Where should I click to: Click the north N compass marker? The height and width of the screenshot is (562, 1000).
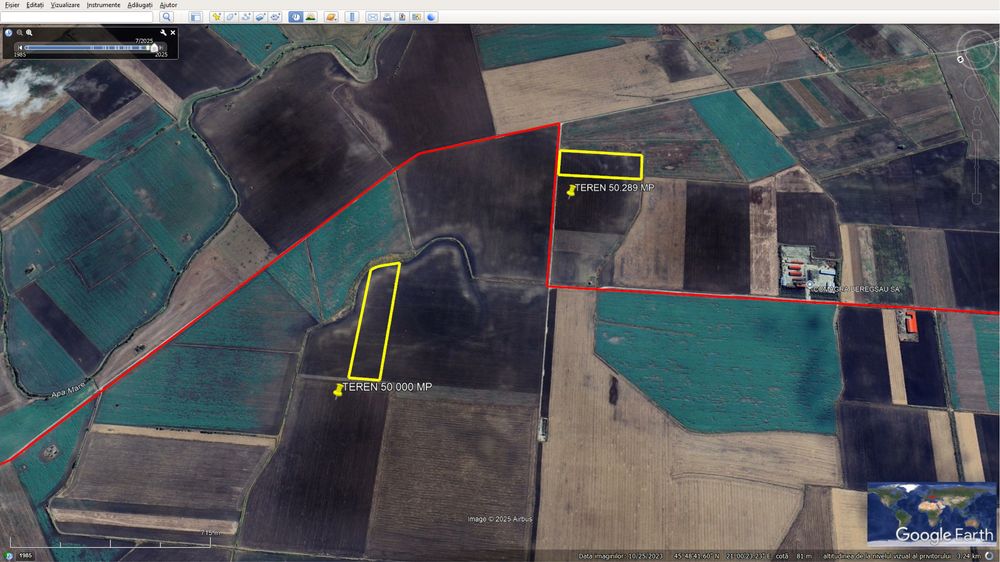point(960,59)
